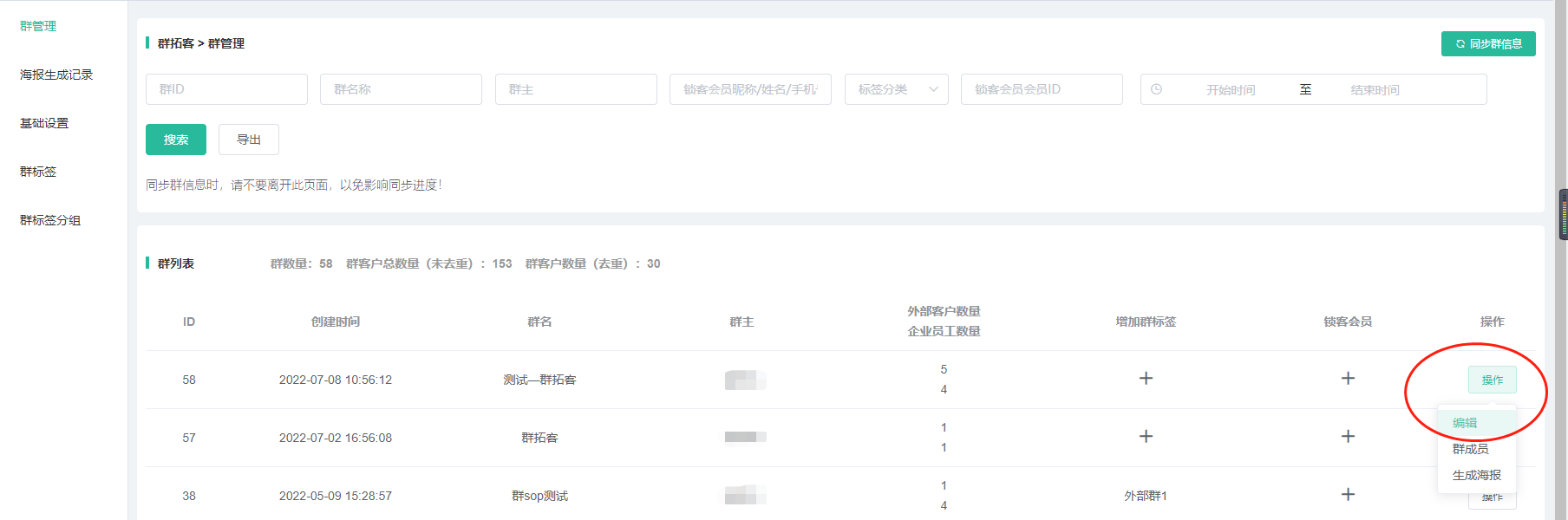Select 生成海报 menu option

coord(1476,475)
